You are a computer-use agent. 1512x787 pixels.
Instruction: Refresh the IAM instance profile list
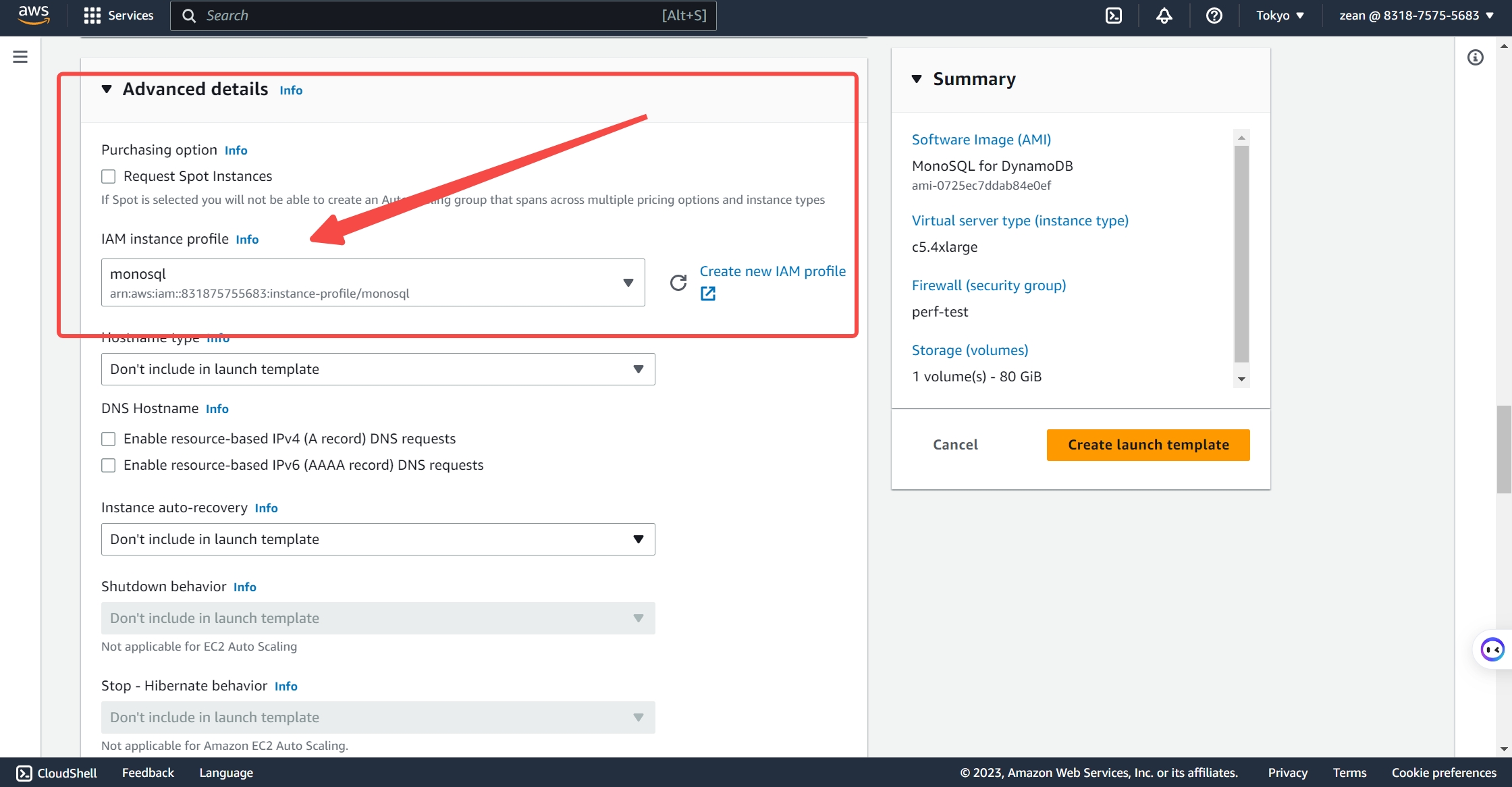(678, 282)
